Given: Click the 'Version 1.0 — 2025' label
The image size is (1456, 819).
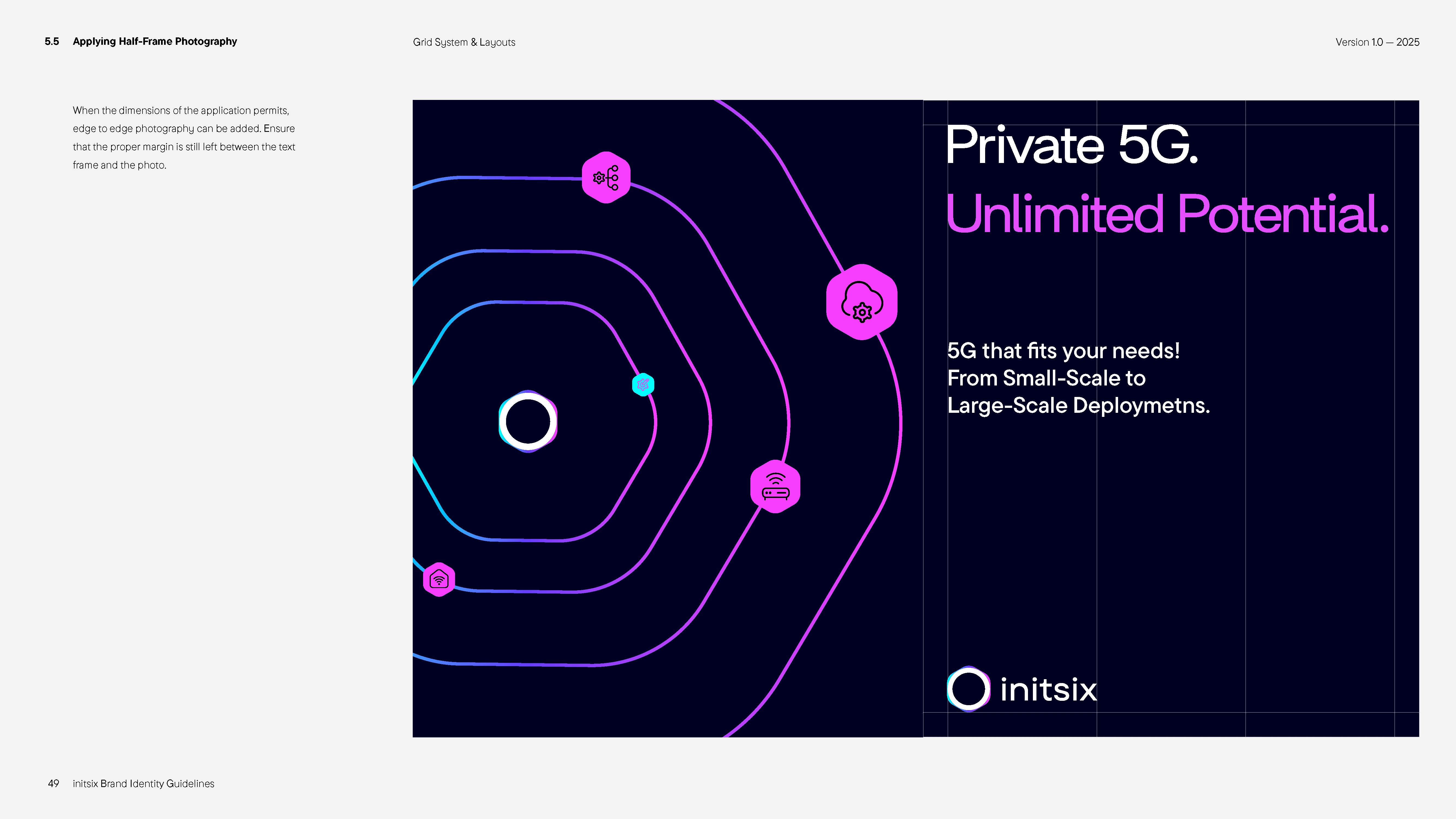Looking at the screenshot, I should 1377,42.
